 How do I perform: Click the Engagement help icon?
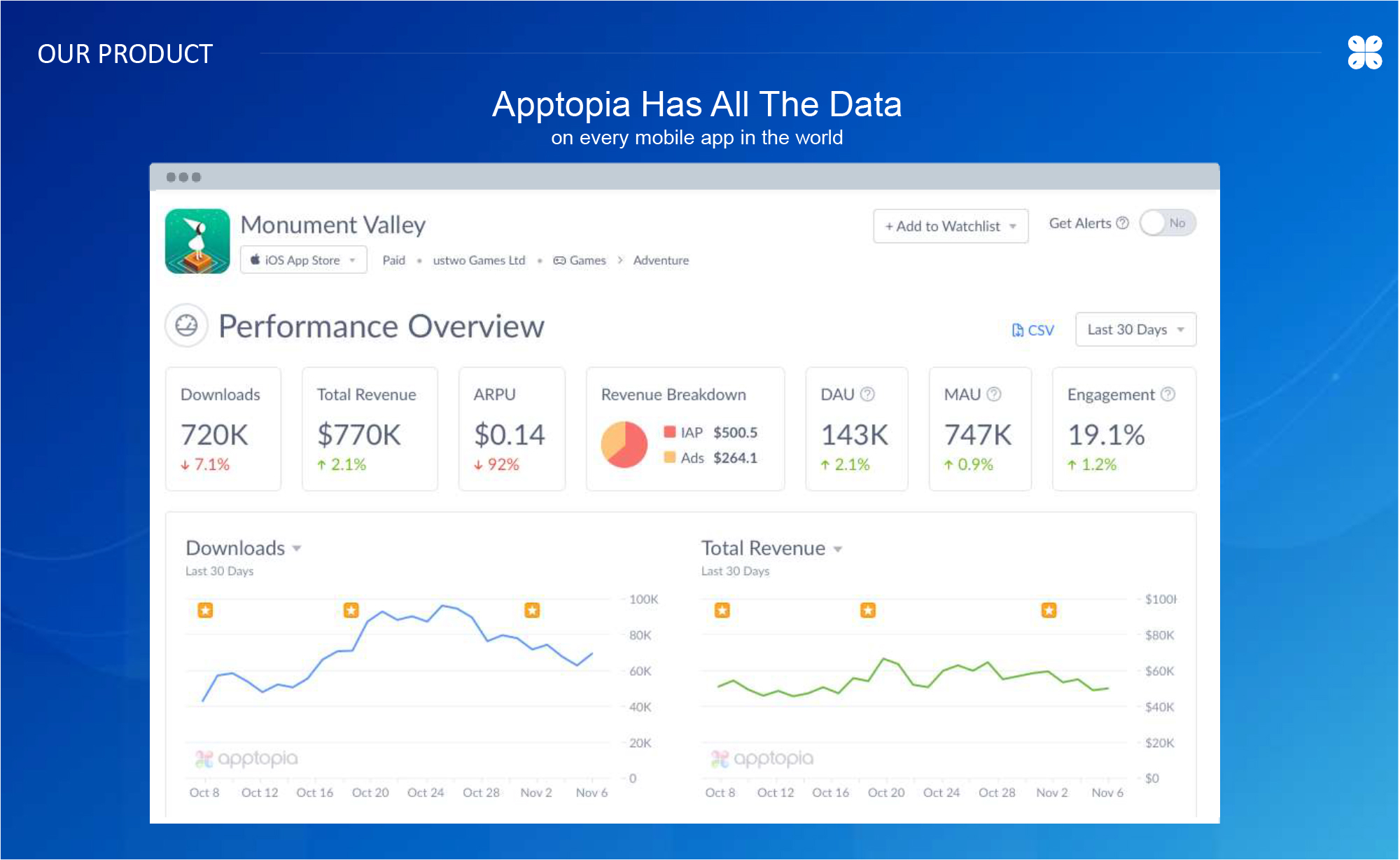[x=1168, y=394]
